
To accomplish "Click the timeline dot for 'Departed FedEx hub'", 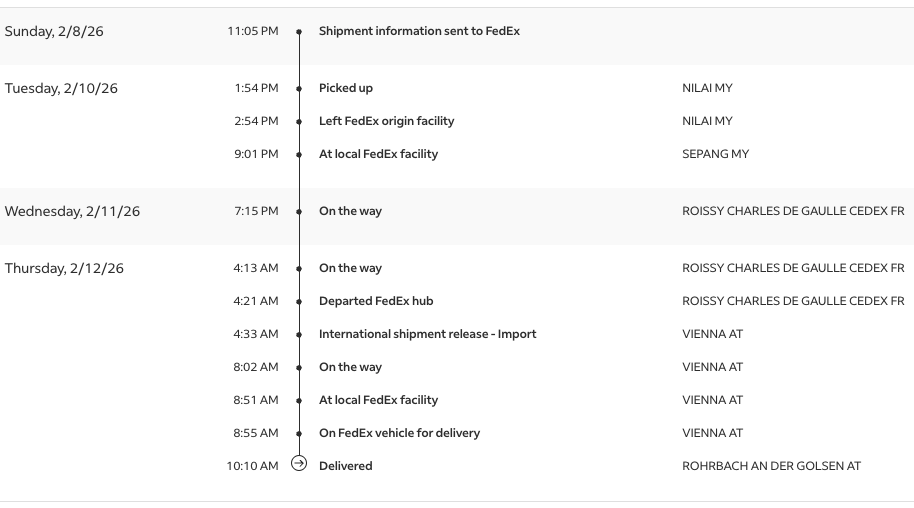I will coord(299,302).
